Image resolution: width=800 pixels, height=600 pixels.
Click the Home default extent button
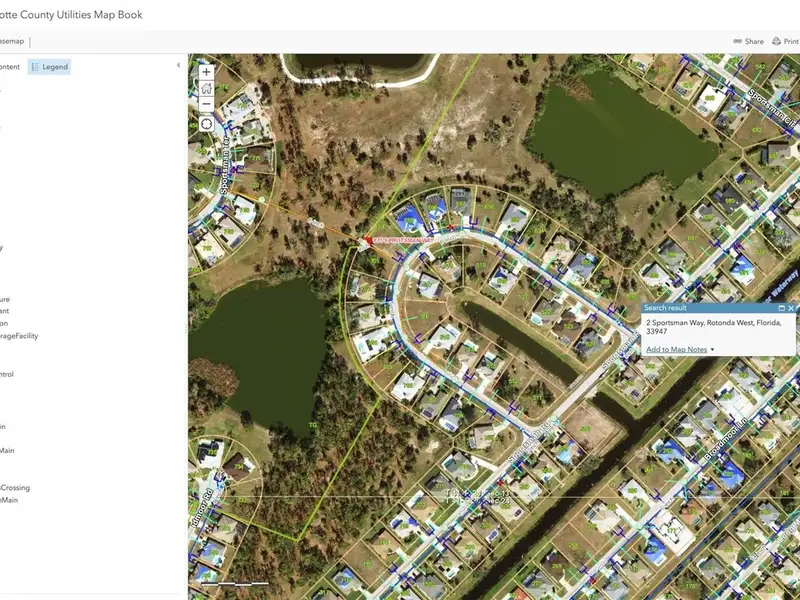coord(206,88)
